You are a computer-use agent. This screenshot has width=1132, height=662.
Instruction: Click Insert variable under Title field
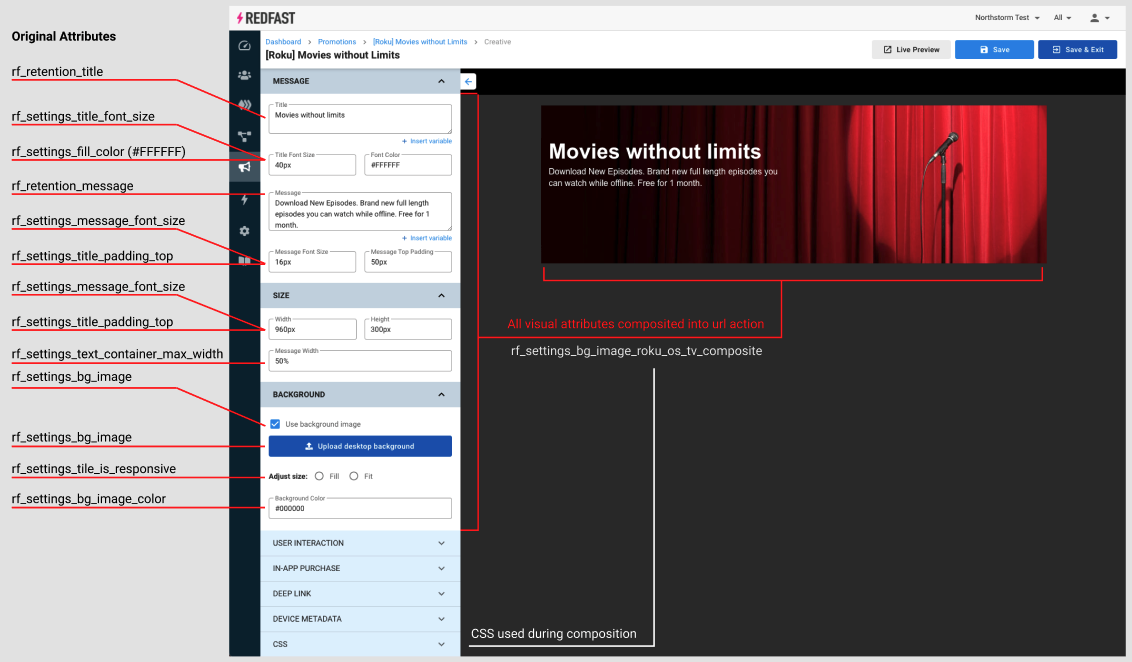click(x=427, y=141)
